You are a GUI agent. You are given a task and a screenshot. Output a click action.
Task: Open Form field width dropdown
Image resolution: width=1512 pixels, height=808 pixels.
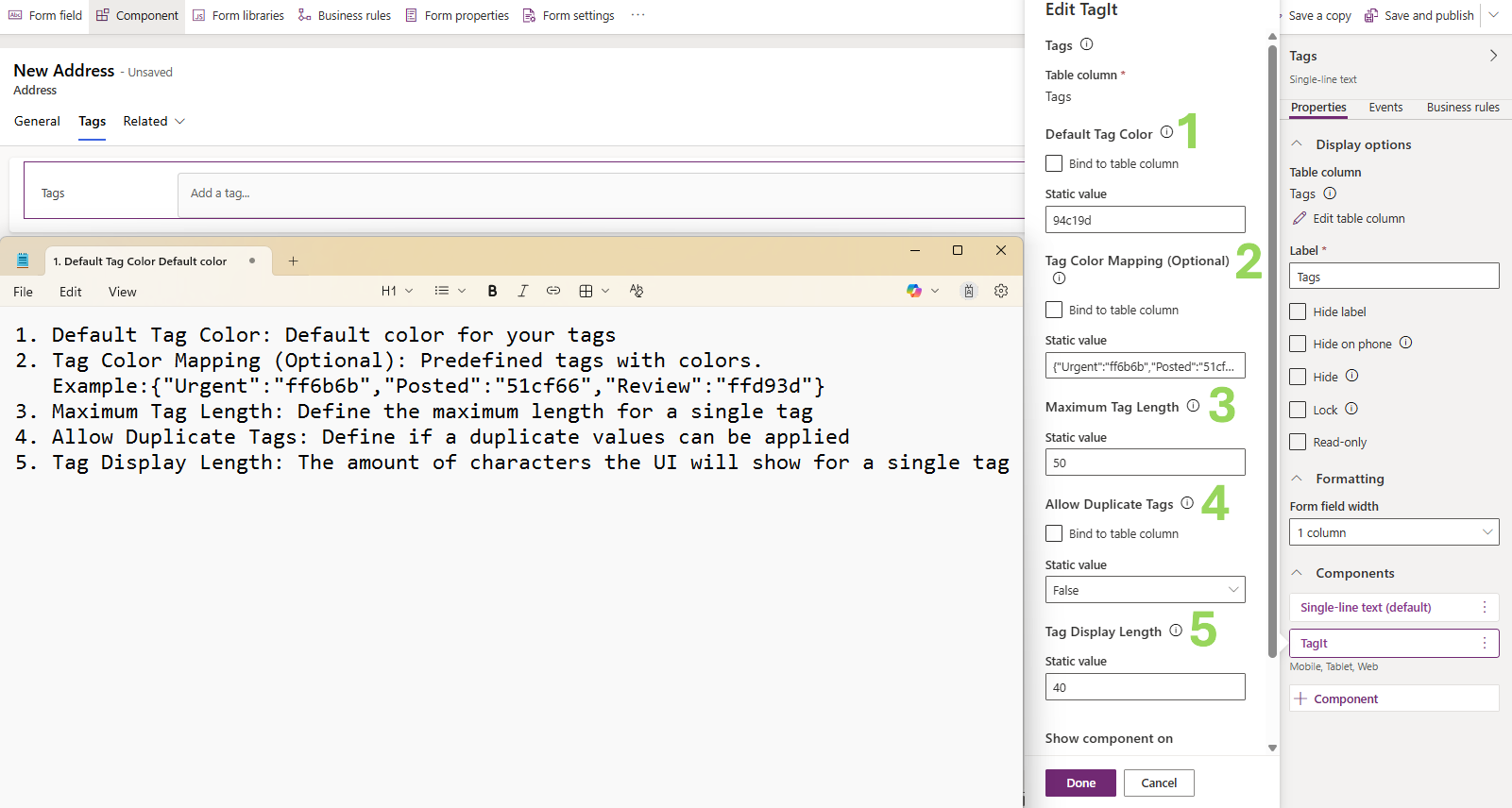1394,532
